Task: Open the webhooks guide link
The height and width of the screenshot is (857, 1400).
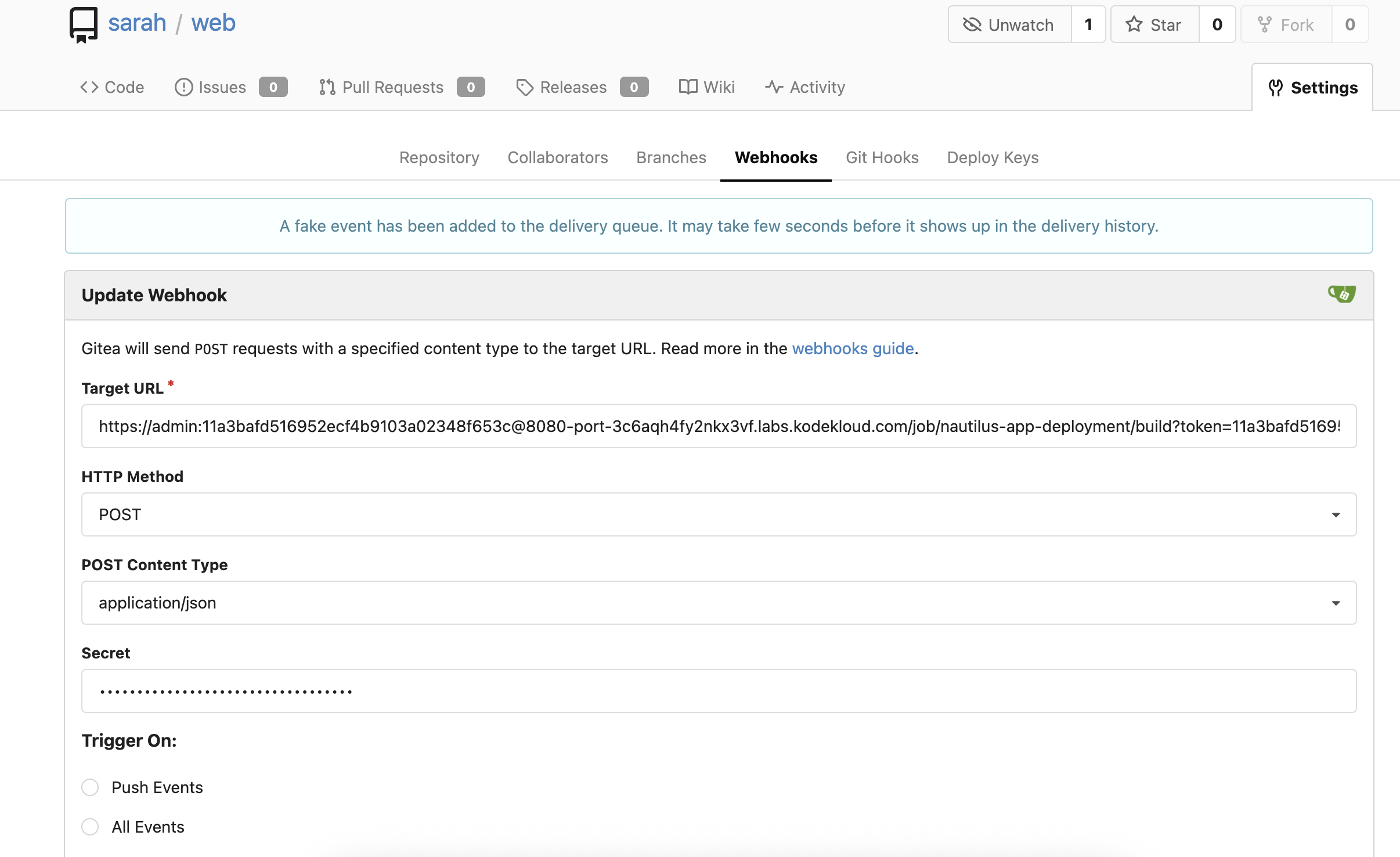Action: point(853,348)
